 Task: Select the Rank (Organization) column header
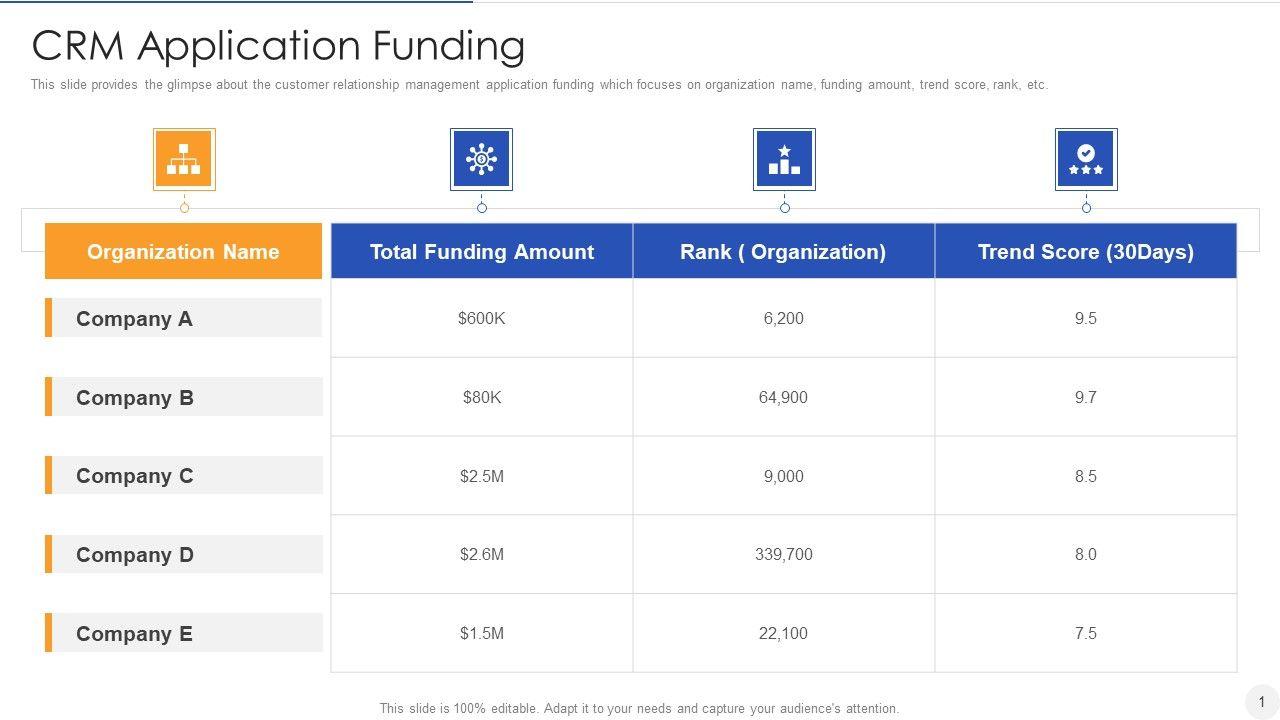point(783,252)
